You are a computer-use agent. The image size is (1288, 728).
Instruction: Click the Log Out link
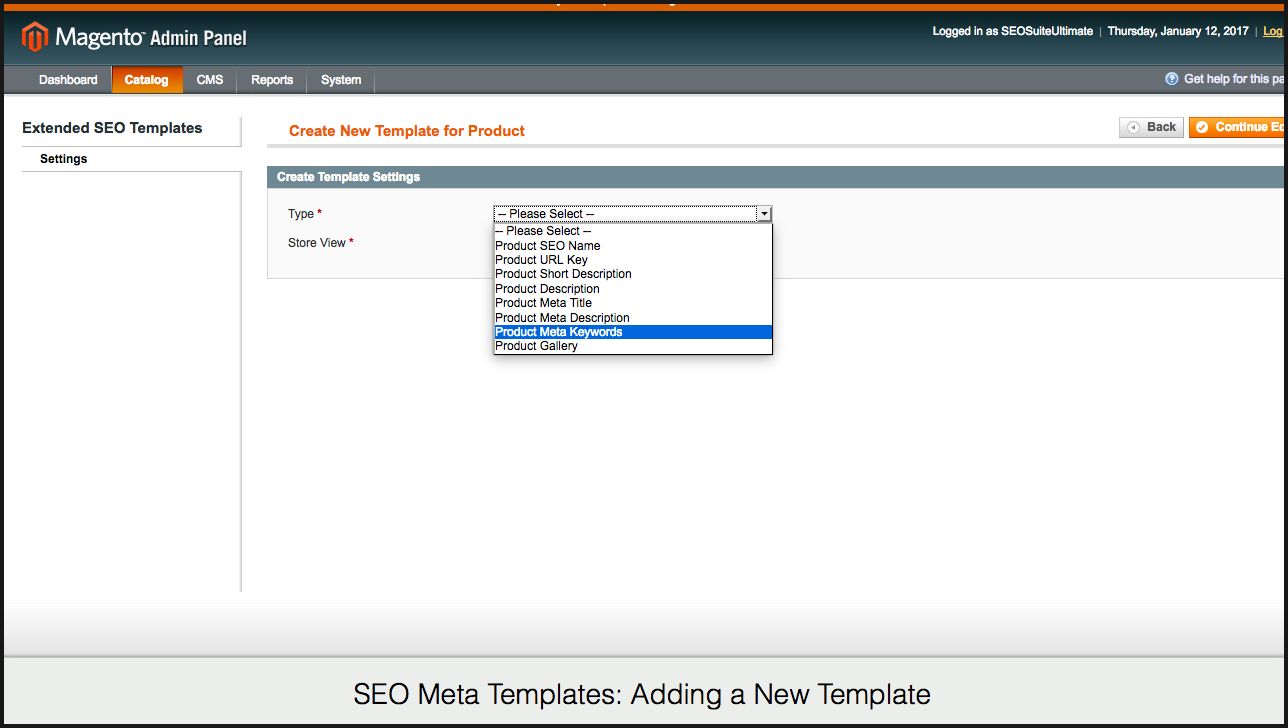(1272, 31)
